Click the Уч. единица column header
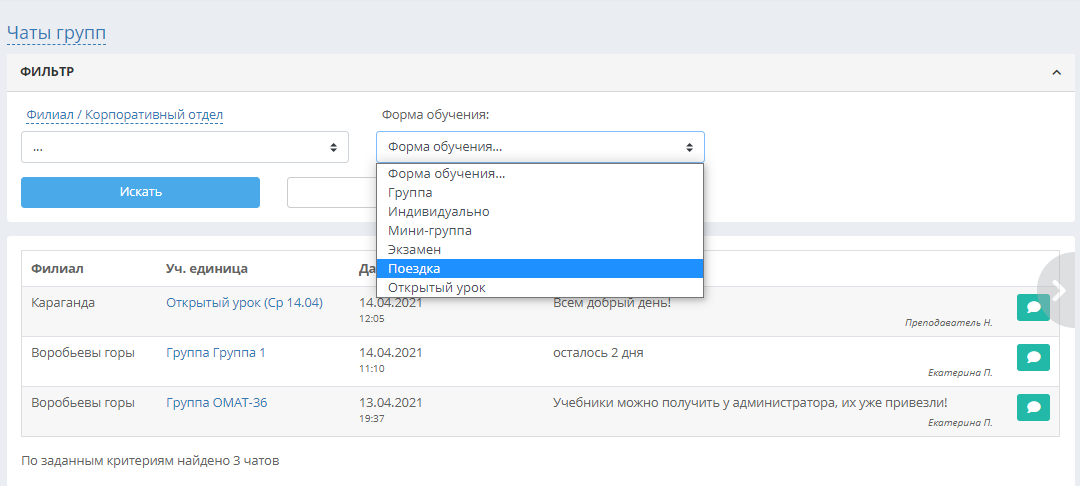 [x=207, y=269]
